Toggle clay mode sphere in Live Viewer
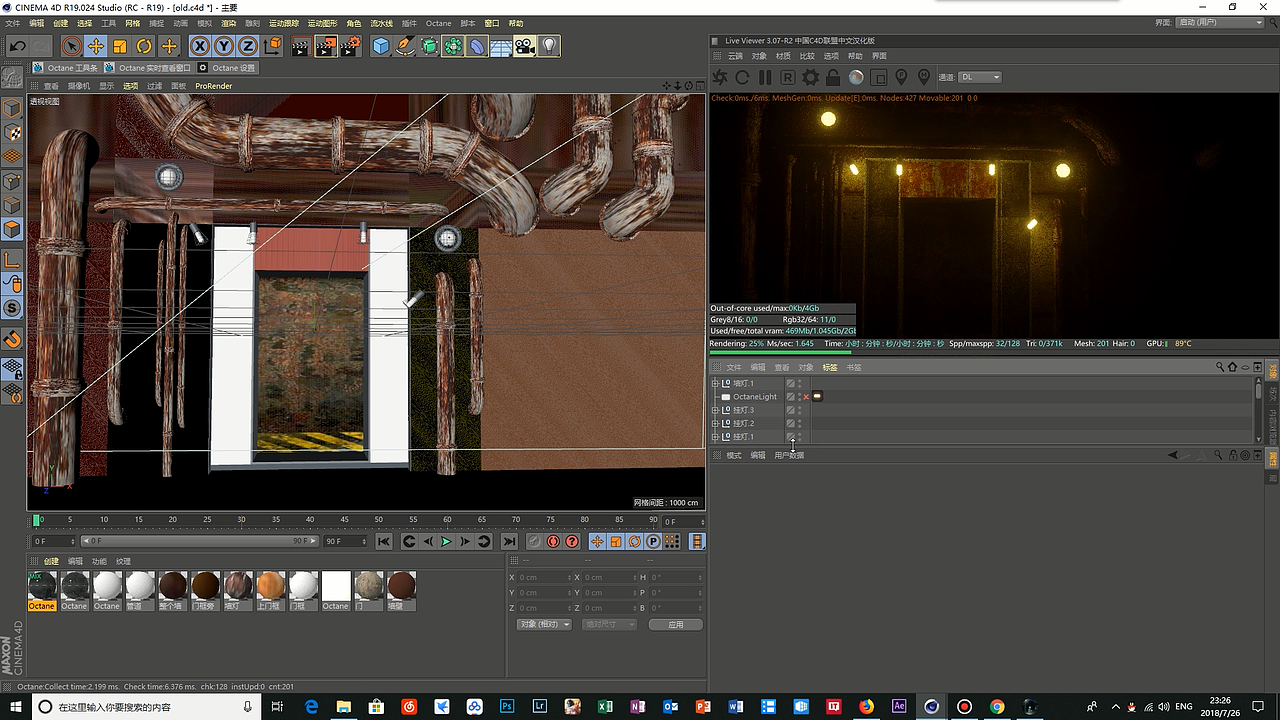The height and width of the screenshot is (720, 1280). click(857, 77)
